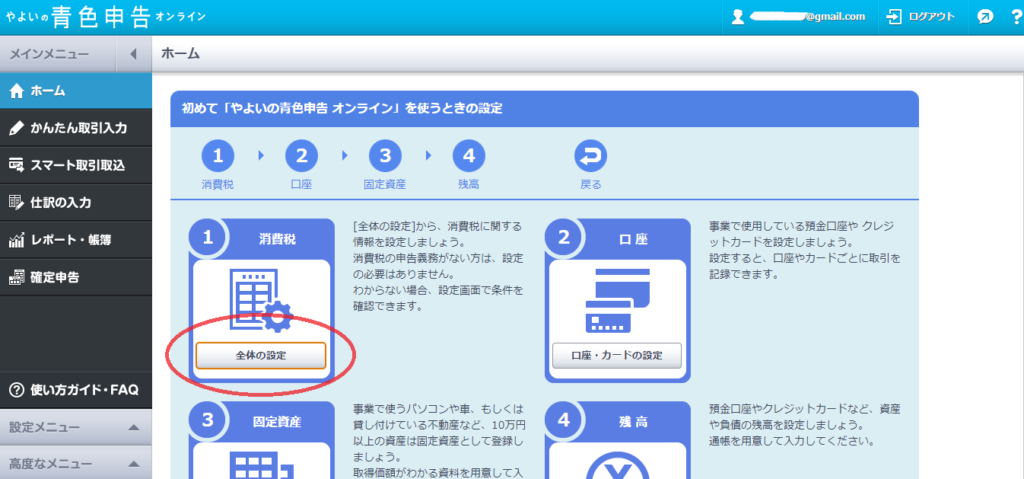This screenshot has width=1024, height=479.
Task: Click the 消費税 card title
Action: click(x=278, y=239)
